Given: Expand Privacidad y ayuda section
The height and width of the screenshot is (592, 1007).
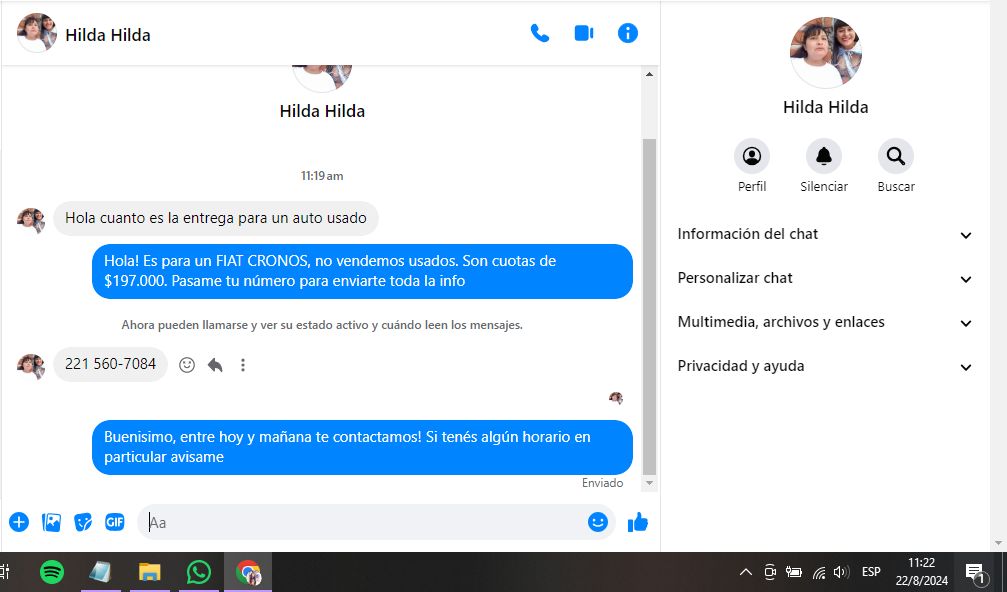Looking at the screenshot, I should tap(825, 366).
